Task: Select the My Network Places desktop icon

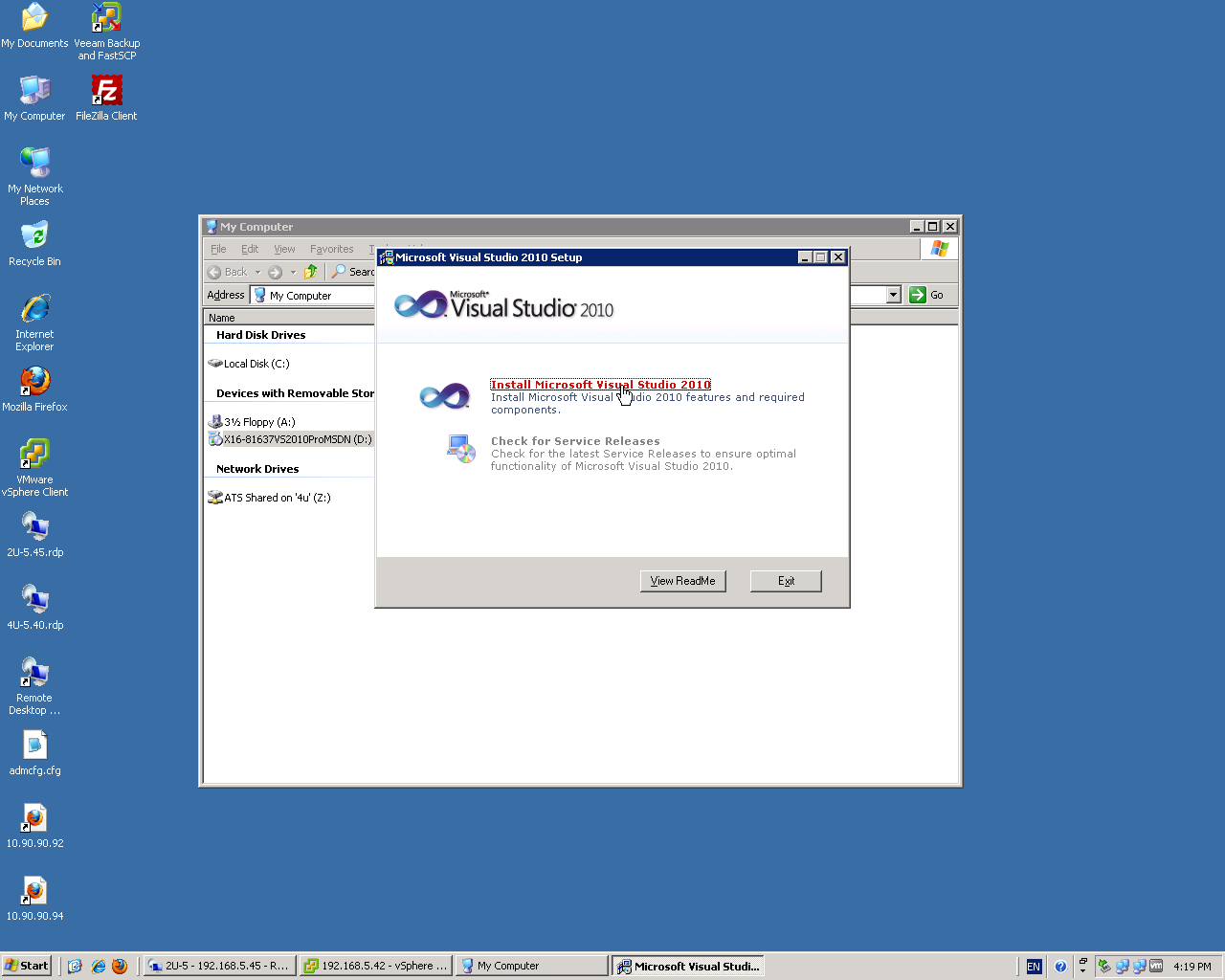Action: point(34,177)
